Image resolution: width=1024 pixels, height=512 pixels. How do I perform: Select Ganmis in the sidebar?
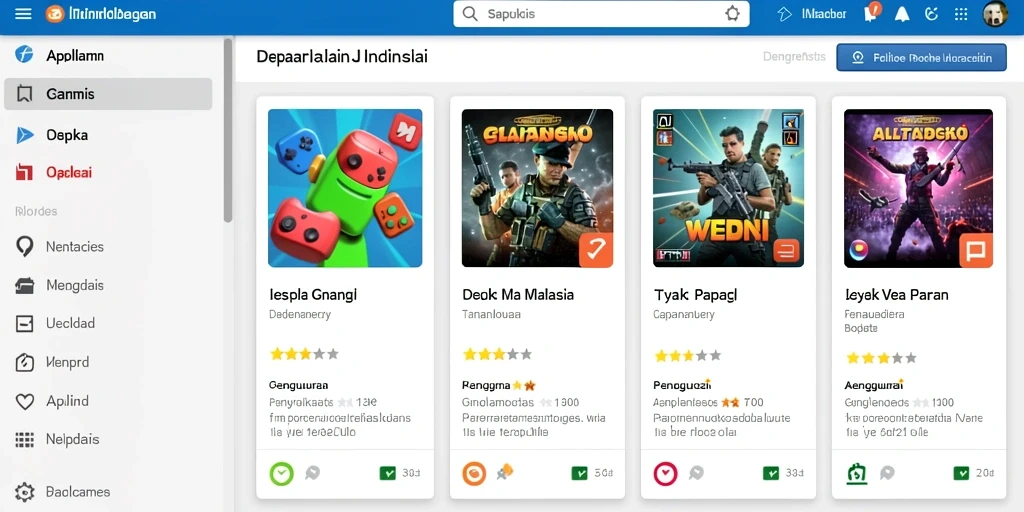pyautogui.click(x=108, y=94)
